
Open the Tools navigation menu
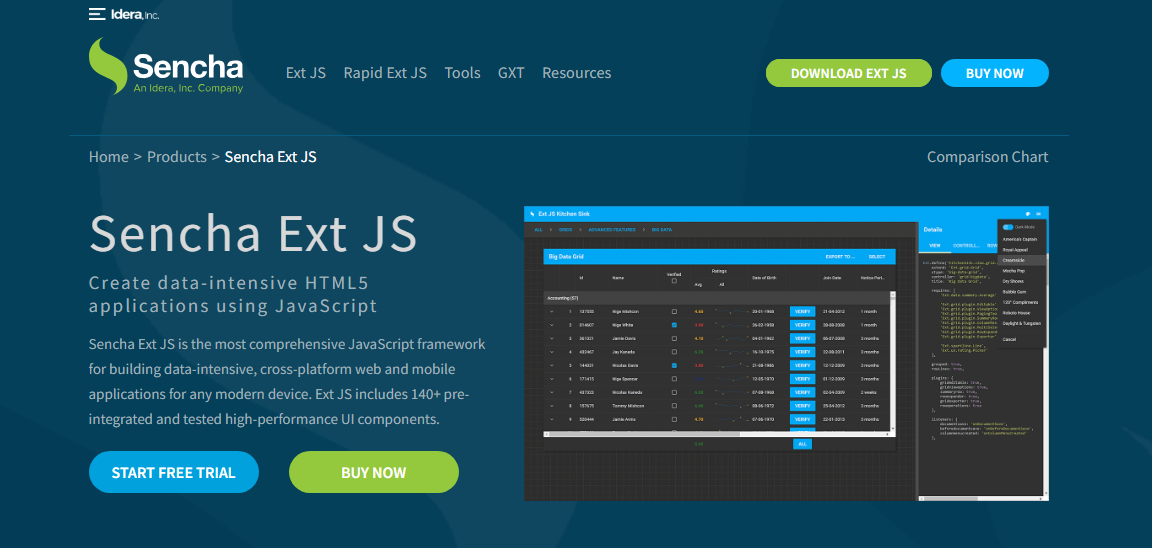[x=462, y=73]
